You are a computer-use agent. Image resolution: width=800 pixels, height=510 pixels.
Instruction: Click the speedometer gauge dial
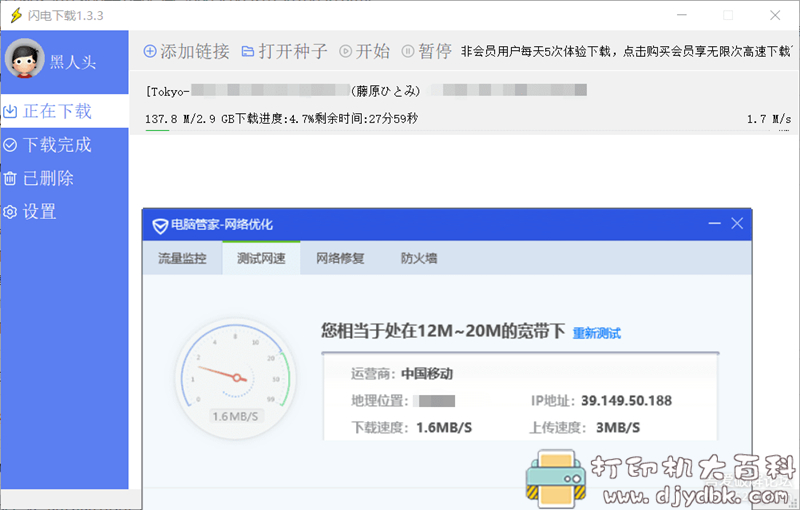pyautogui.click(x=237, y=378)
